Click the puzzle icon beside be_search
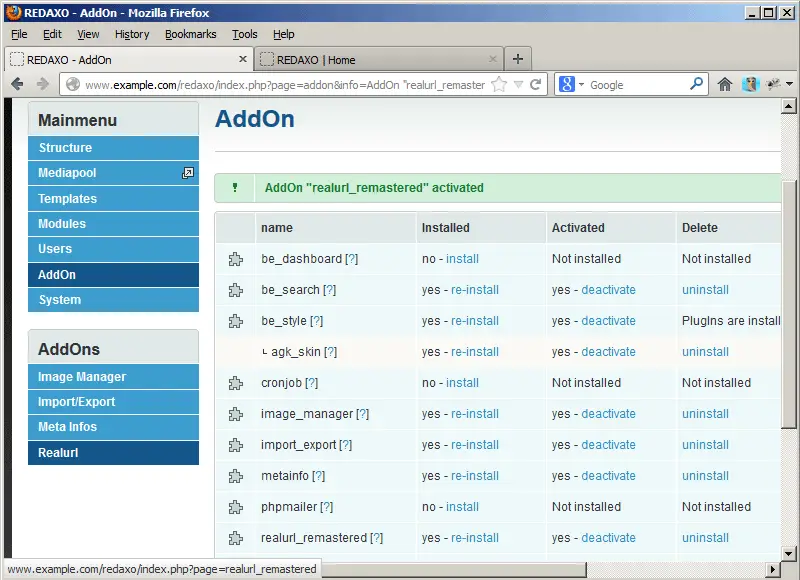The height and width of the screenshot is (580, 800). point(236,290)
